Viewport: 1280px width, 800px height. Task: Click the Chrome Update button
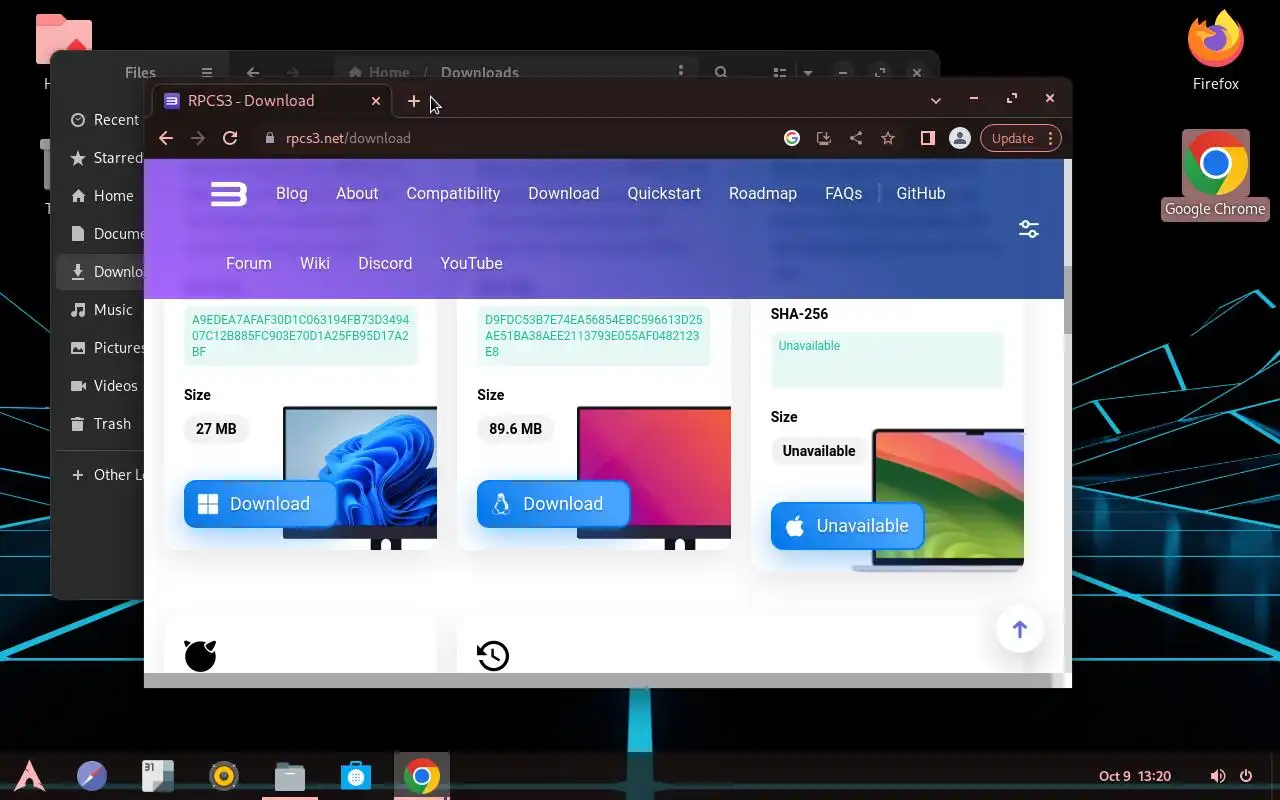pyautogui.click(x=1020, y=138)
